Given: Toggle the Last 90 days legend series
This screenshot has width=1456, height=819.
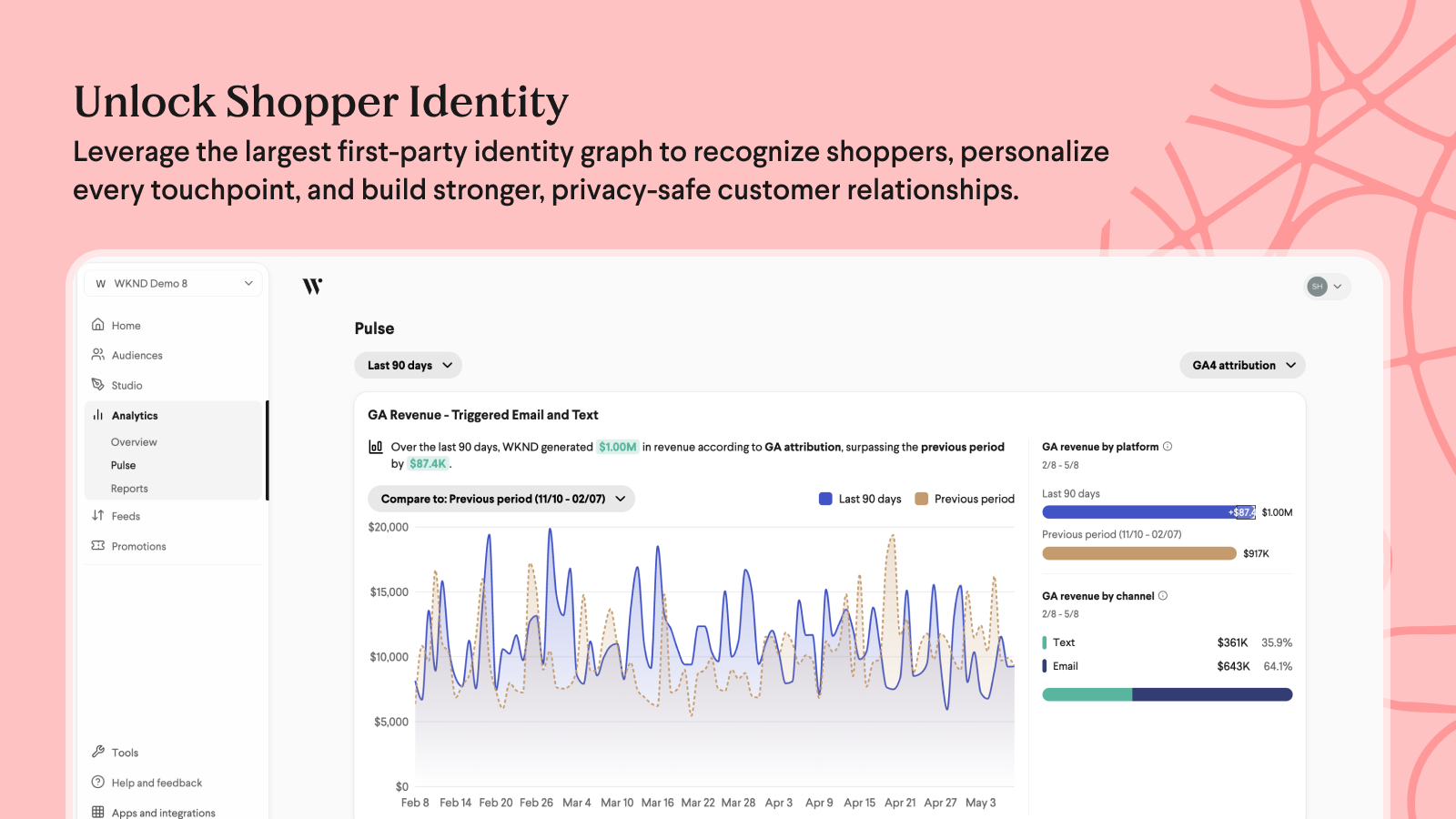Looking at the screenshot, I should [860, 499].
